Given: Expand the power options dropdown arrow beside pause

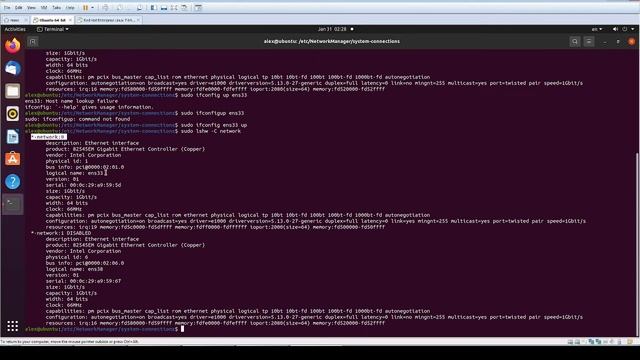Looking at the screenshot, I should 93,8.
